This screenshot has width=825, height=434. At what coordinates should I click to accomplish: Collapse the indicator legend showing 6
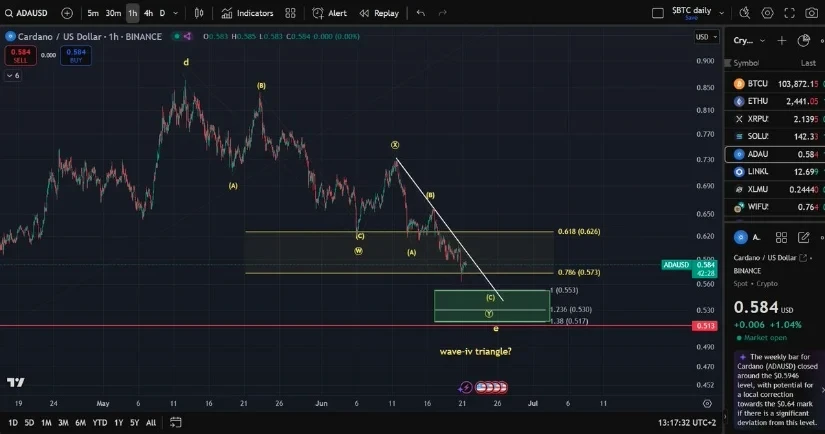[13, 76]
